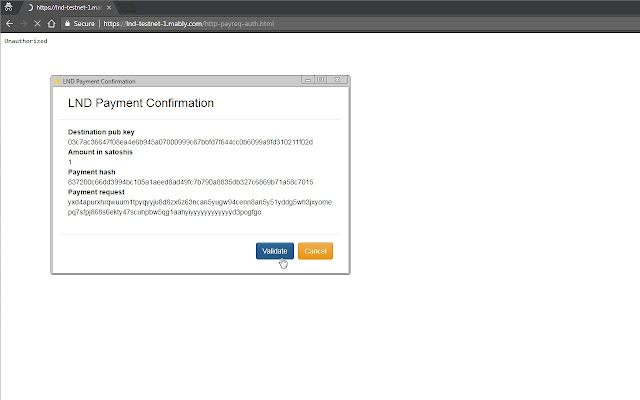Viewport: 640px width, 400px height.
Task: Click the Unauthorized text on page
Action: tap(26, 41)
